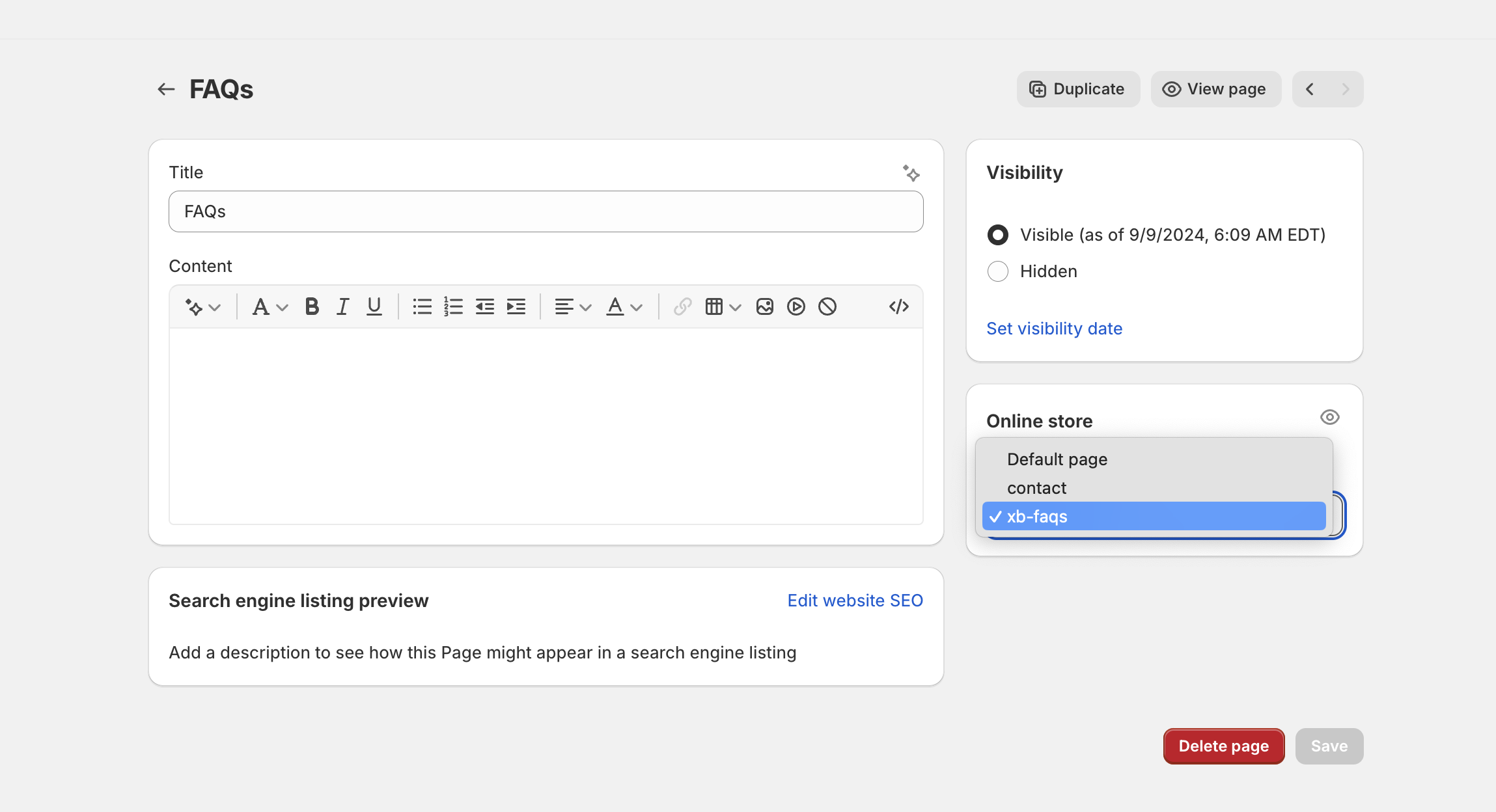Select the Hidden radio button
1496x812 pixels.
click(998, 271)
